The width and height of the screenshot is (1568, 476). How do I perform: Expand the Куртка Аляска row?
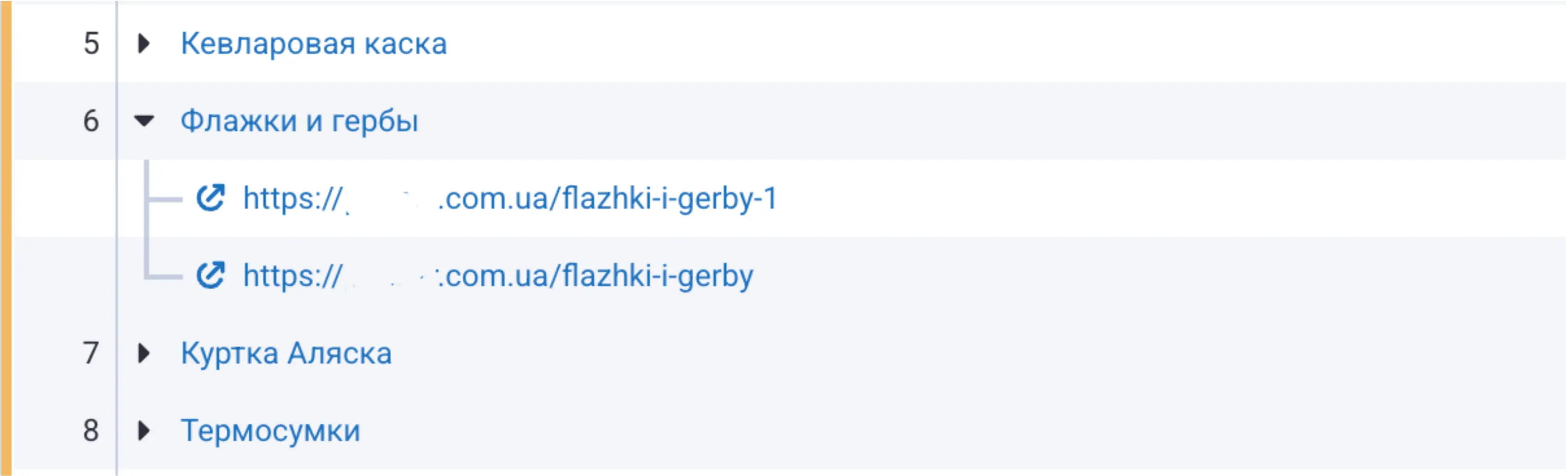point(144,353)
